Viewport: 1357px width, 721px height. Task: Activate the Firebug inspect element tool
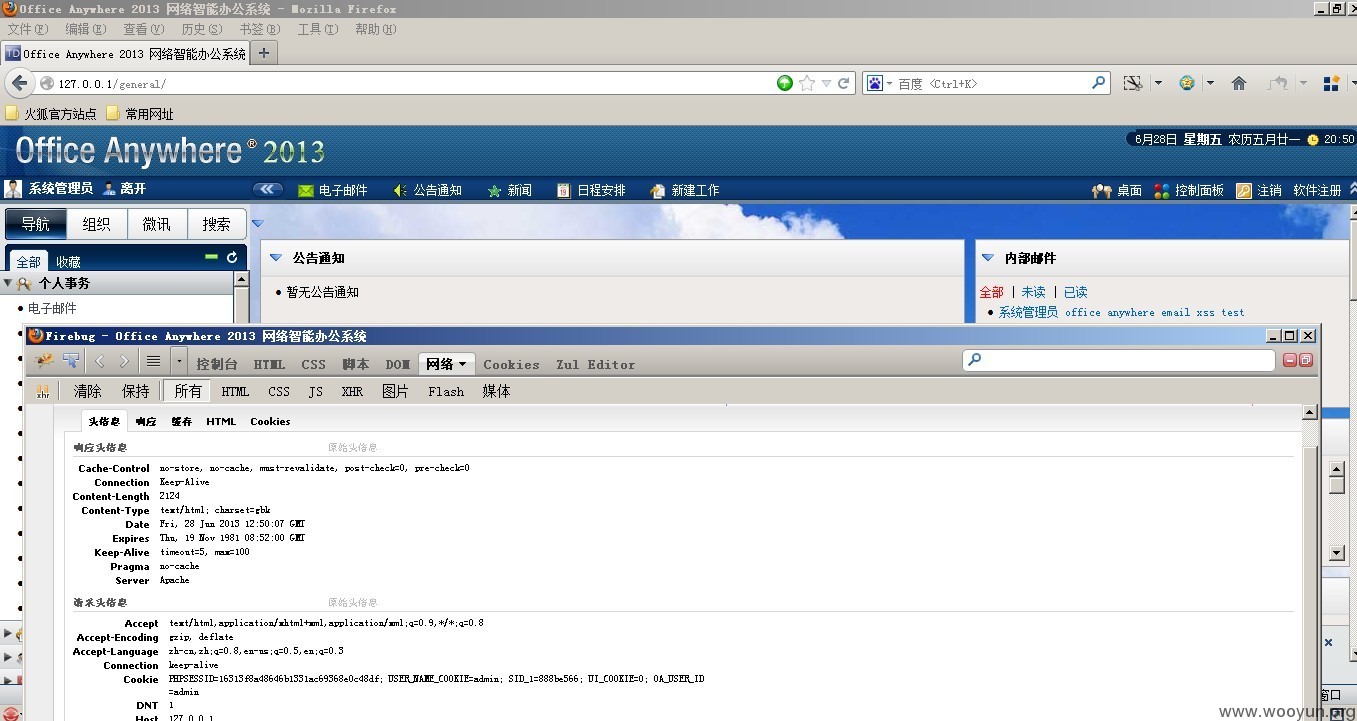[x=71, y=361]
